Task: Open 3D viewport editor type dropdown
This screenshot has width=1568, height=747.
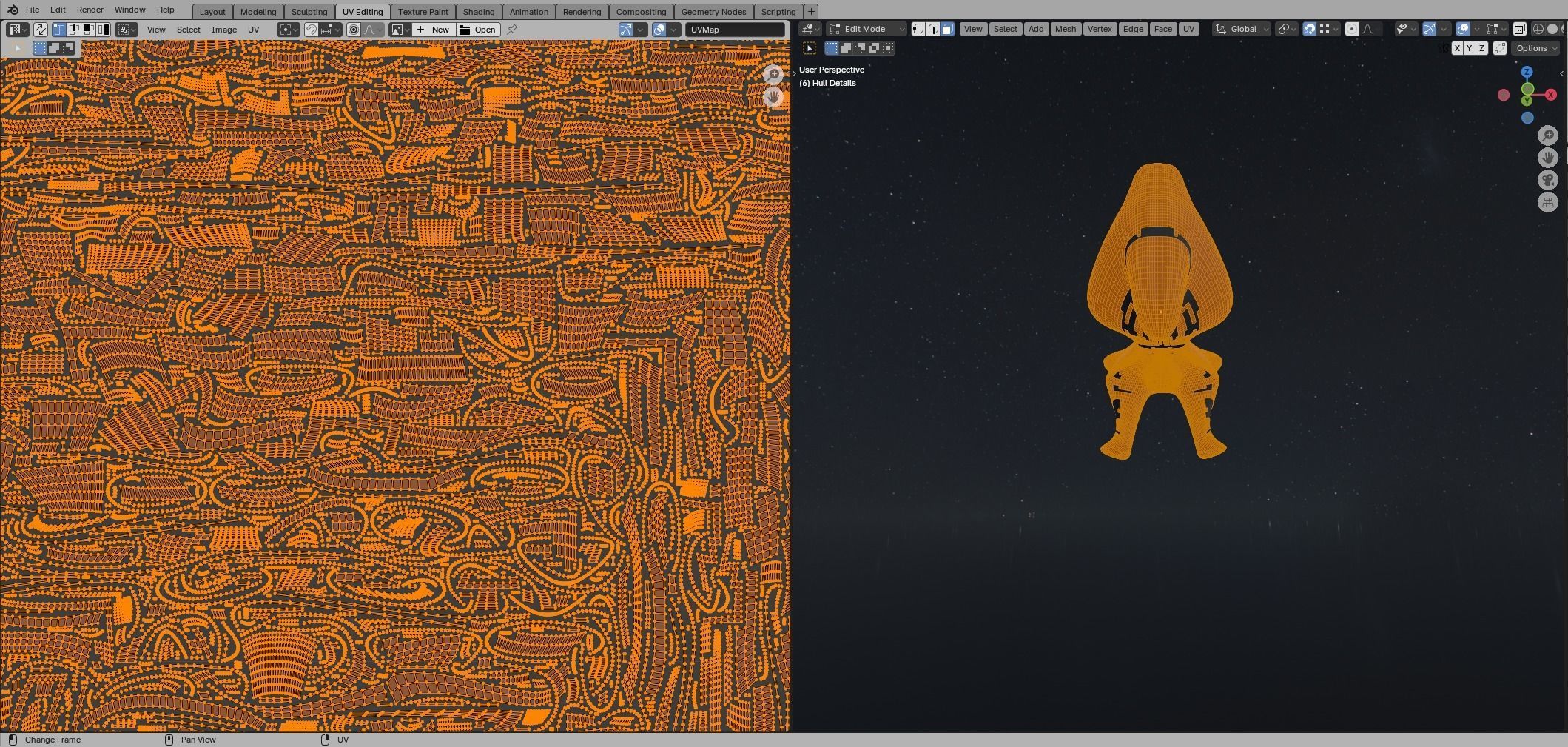Action: (810, 29)
